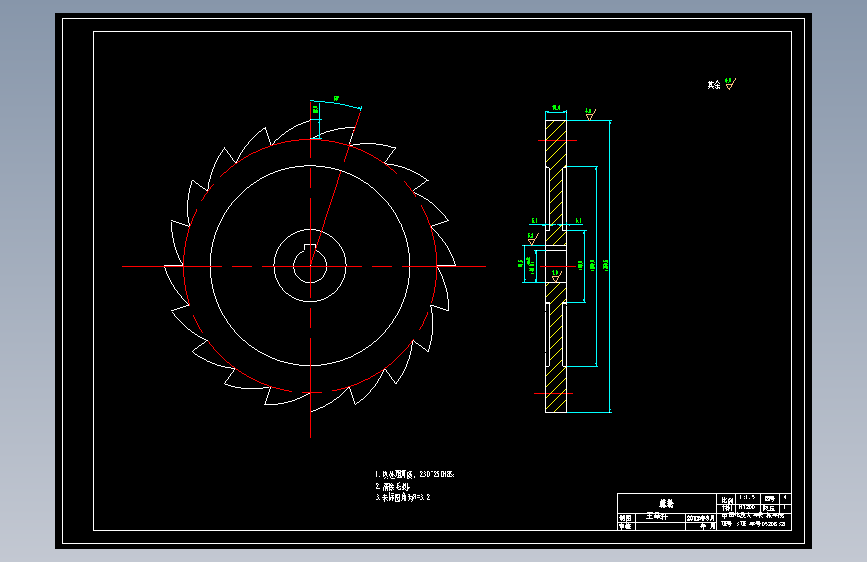This screenshot has width=867, height=562.
Task: Click the 制图 label in title block
Action: (625, 518)
